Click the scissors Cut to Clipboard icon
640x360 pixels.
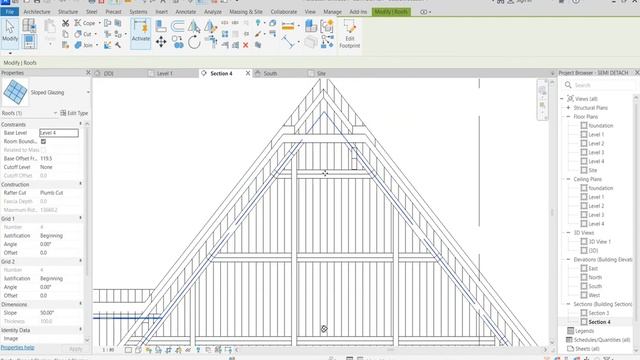point(65,23)
